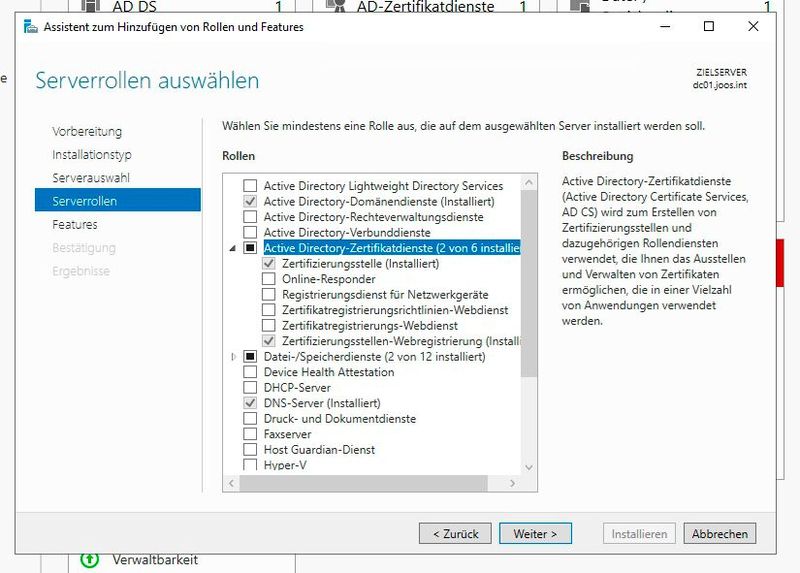Toggle Active Directory-Domänendienste checkbox
800x573 pixels.
[x=250, y=201]
